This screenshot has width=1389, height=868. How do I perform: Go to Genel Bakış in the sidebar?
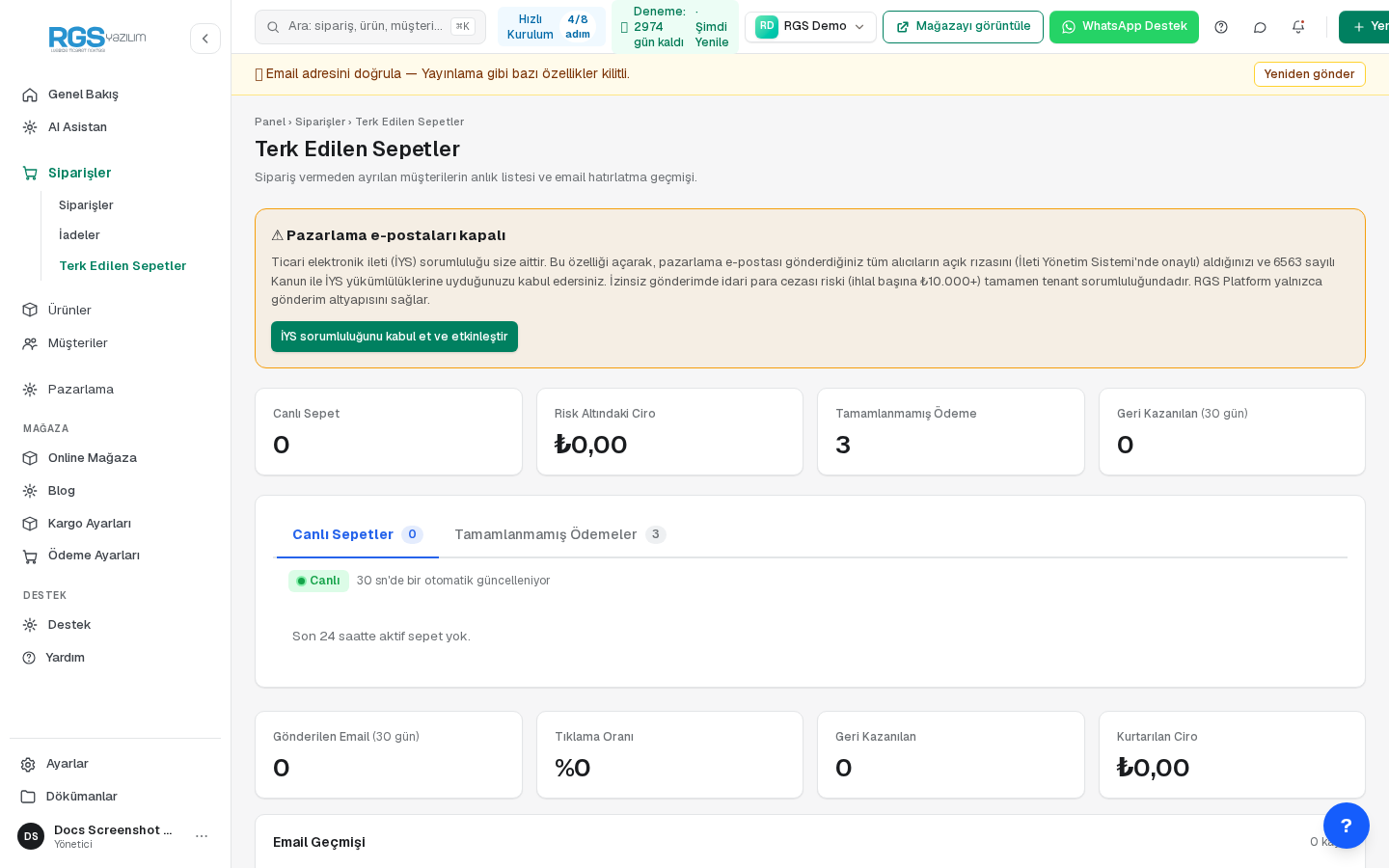116,95
